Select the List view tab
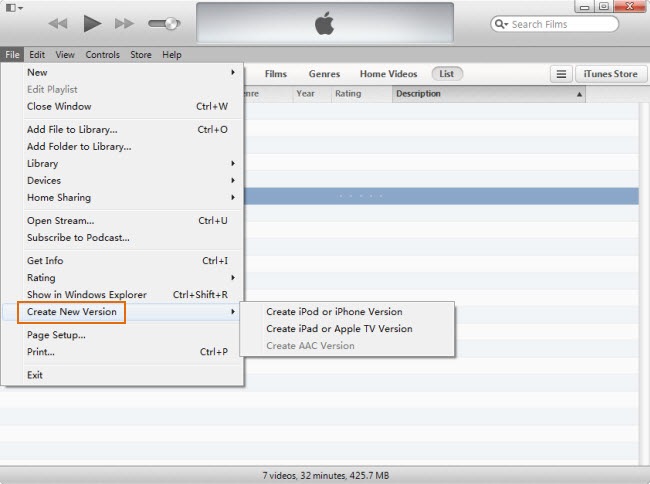 coord(447,74)
